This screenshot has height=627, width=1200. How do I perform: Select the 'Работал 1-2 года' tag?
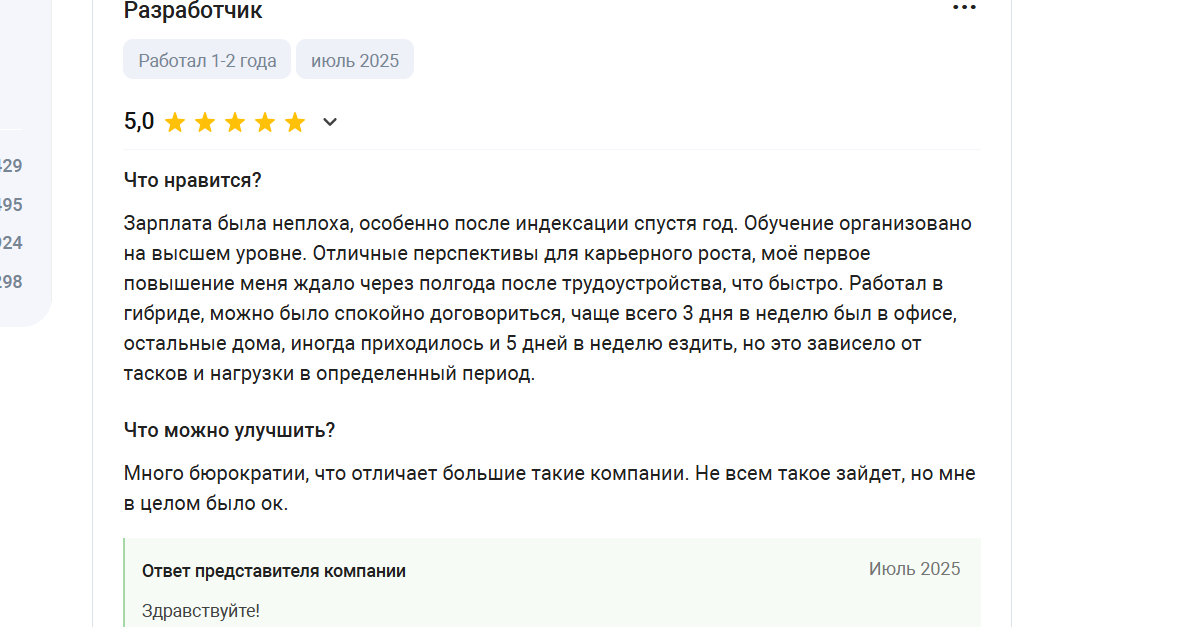click(207, 60)
